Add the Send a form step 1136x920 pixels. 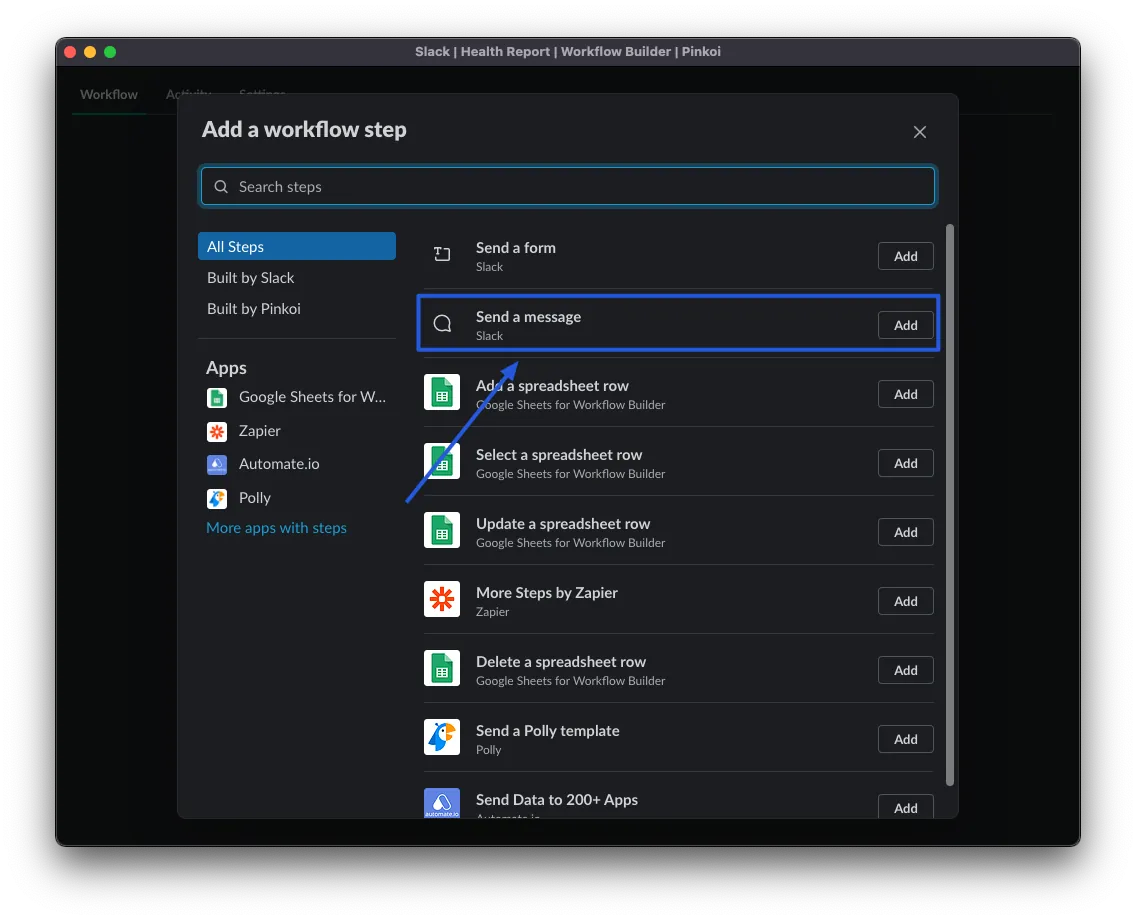click(905, 256)
